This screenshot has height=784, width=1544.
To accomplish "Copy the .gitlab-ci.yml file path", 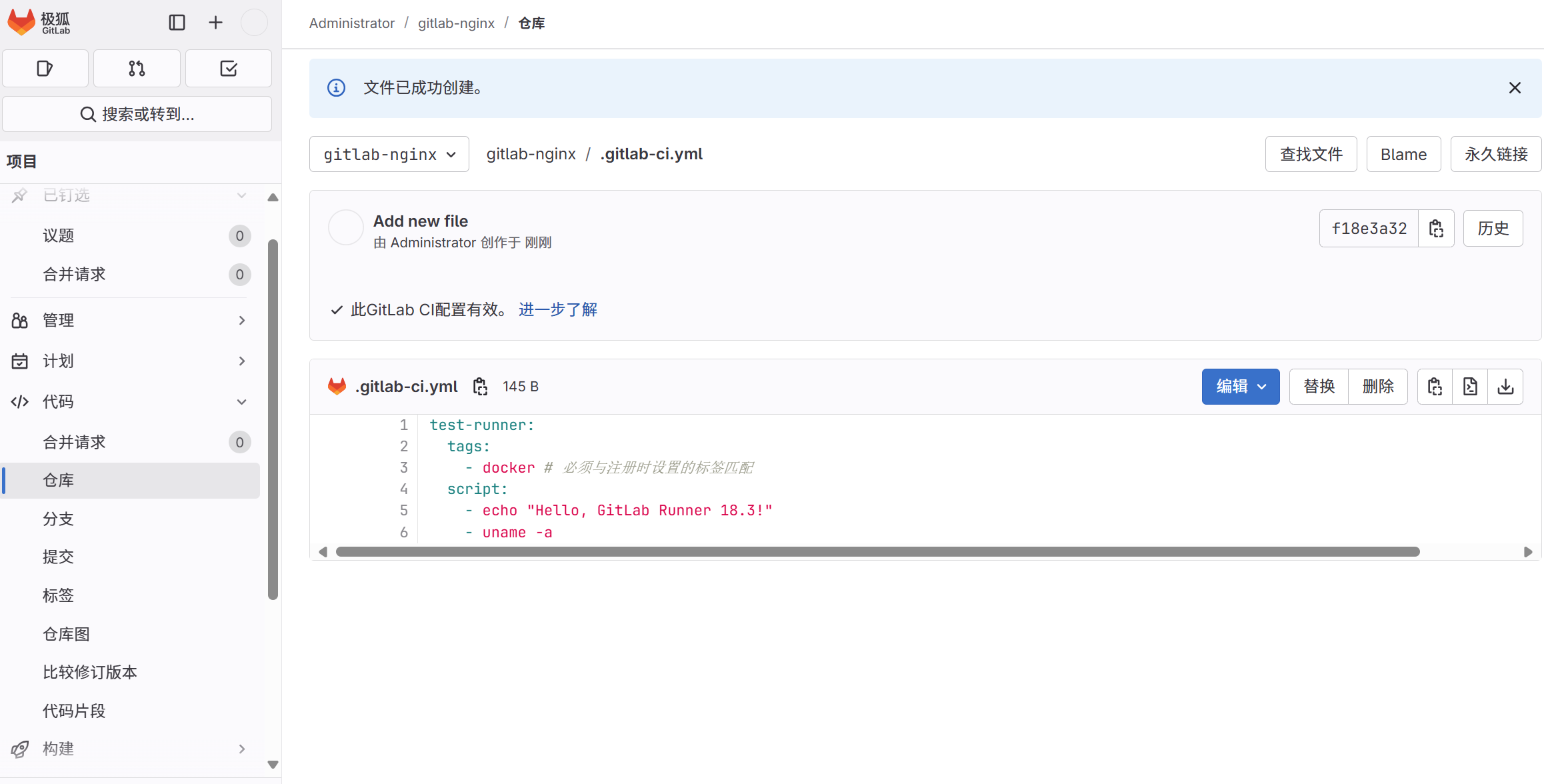I will [480, 387].
